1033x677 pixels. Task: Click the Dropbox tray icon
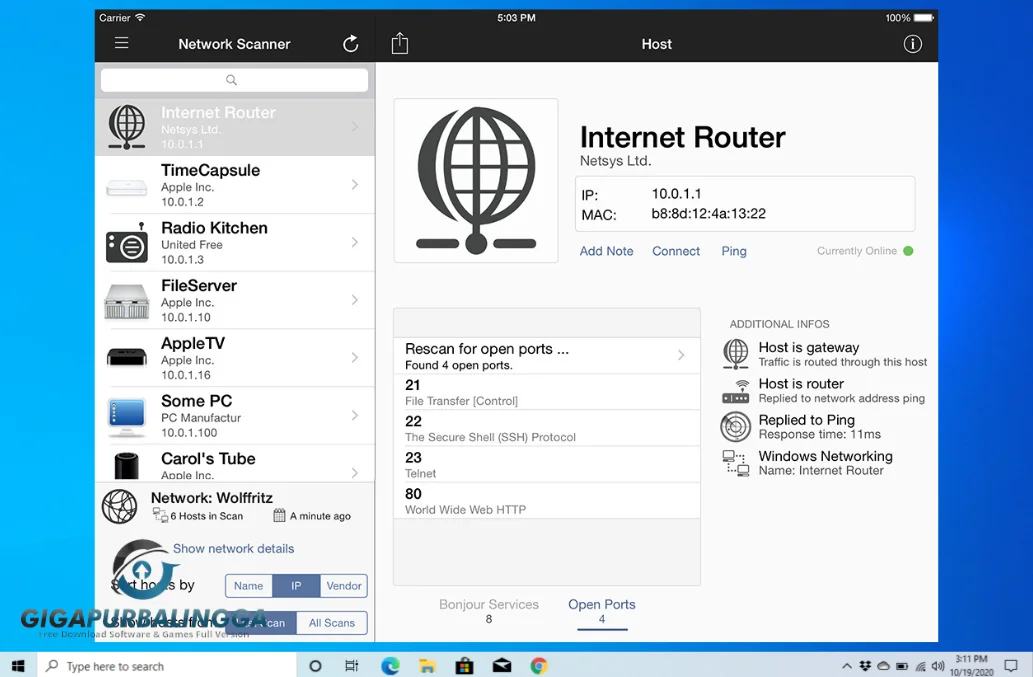[866, 666]
